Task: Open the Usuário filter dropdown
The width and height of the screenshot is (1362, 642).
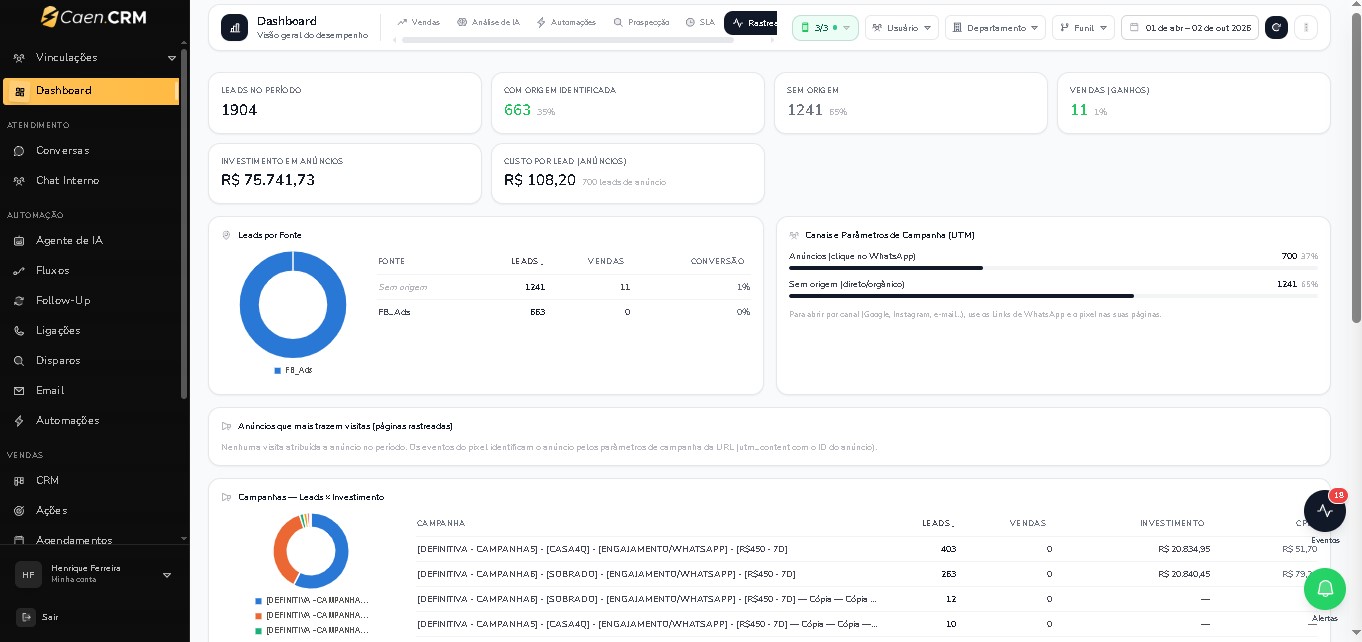Action: tap(902, 28)
